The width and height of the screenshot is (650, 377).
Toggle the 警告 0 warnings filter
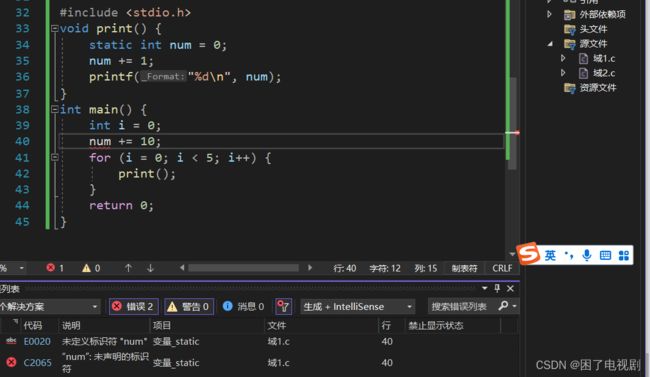point(189,306)
